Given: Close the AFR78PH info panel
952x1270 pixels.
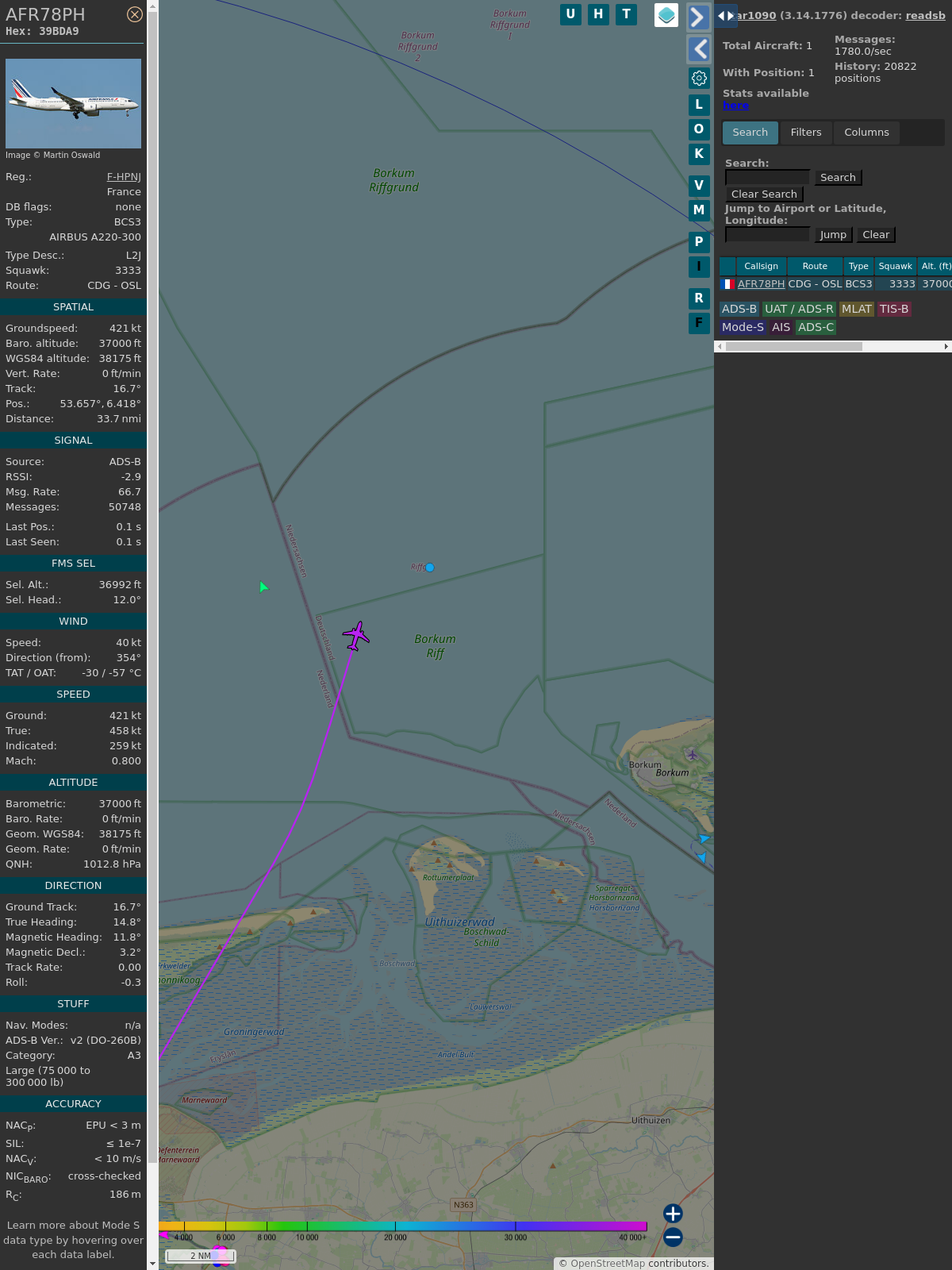Looking at the screenshot, I should click(x=135, y=14).
